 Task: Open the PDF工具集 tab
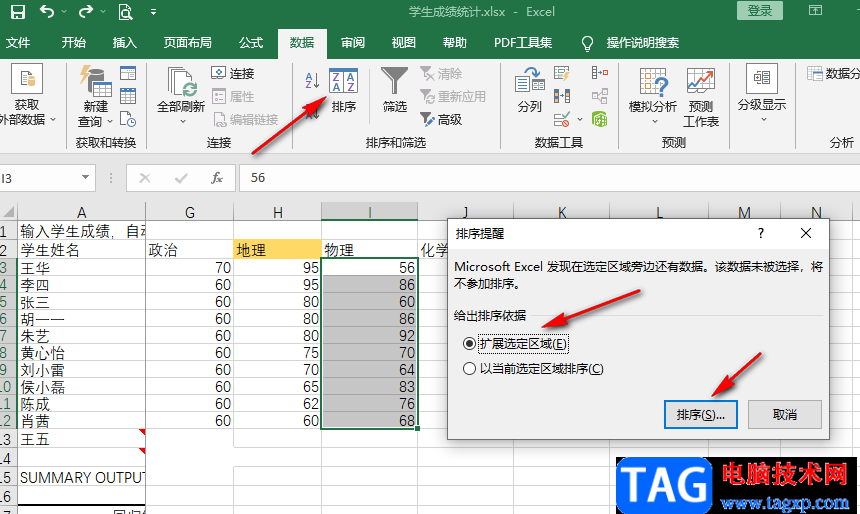click(x=523, y=43)
